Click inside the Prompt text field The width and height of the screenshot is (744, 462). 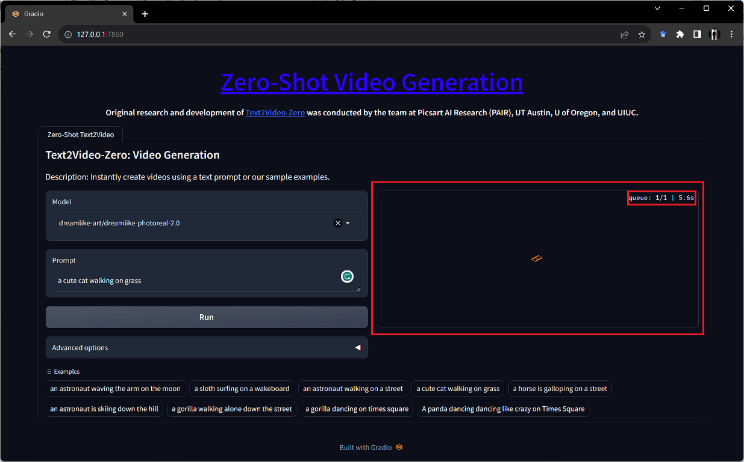[190, 280]
